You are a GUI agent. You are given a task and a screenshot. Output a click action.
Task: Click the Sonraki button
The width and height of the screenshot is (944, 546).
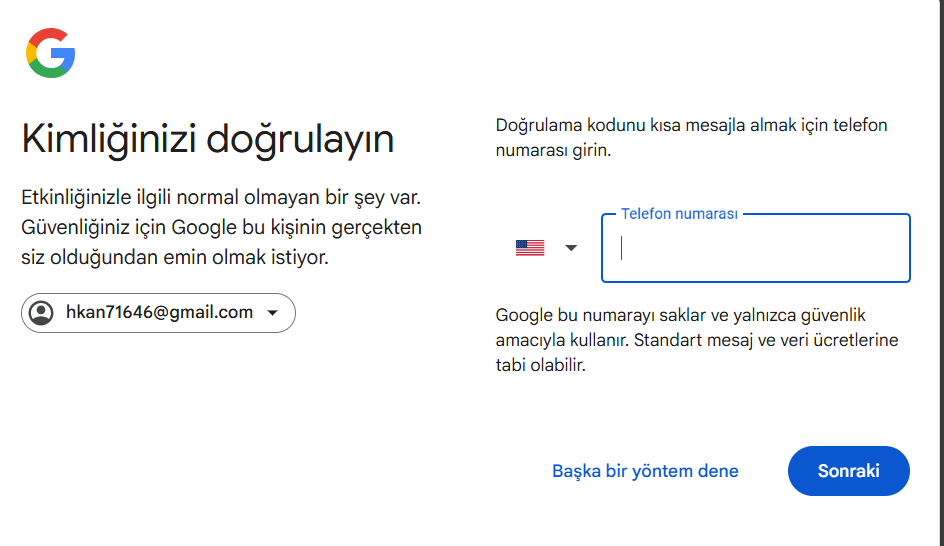(849, 471)
